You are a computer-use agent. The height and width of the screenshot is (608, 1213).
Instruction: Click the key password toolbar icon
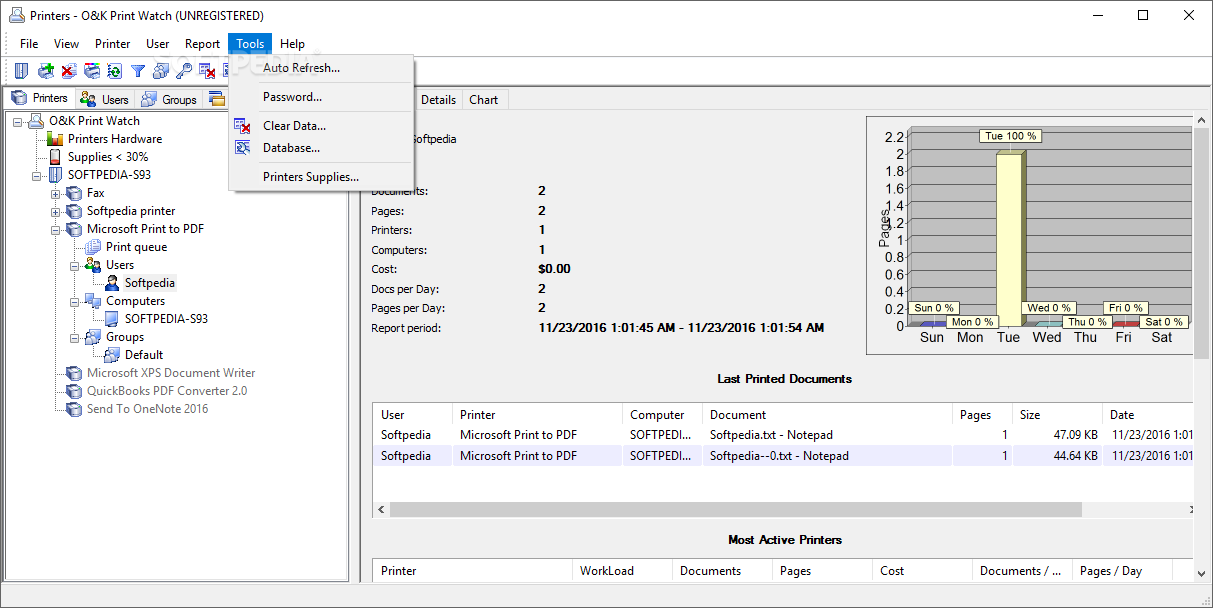(x=184, y=70)
